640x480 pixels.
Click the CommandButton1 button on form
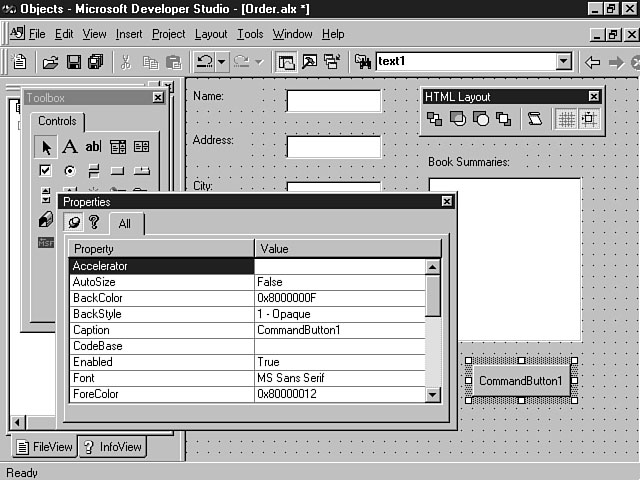click(520, 381)
